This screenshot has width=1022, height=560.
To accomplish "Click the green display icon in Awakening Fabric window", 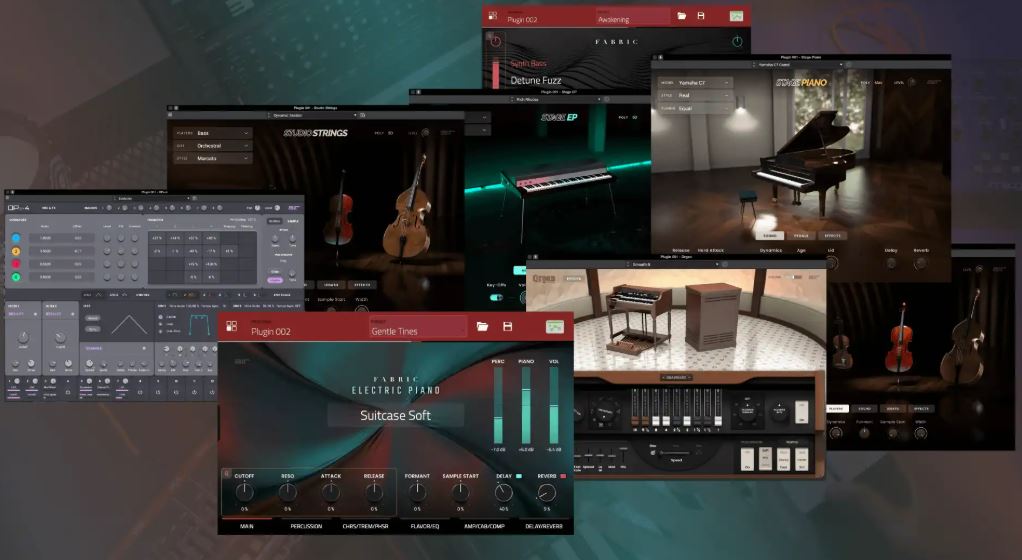I will [737, 16].
